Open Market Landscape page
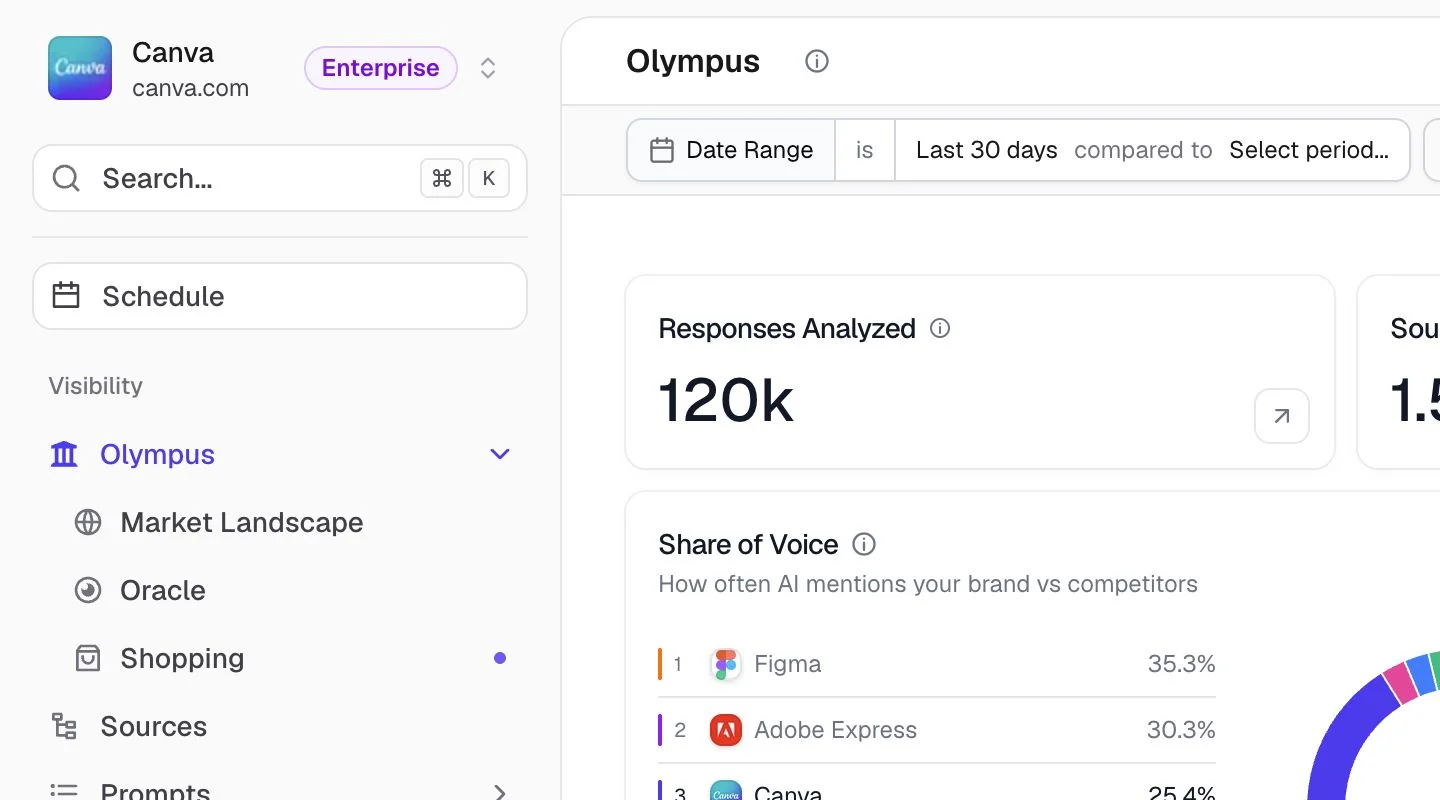The width and height of the screenshot is (1440, 800). pos(241,522)
